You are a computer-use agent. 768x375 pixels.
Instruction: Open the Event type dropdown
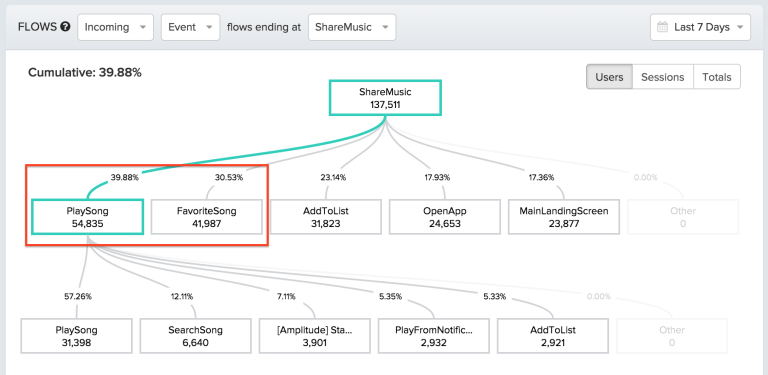pyautogui.click(x=191, y=27)
